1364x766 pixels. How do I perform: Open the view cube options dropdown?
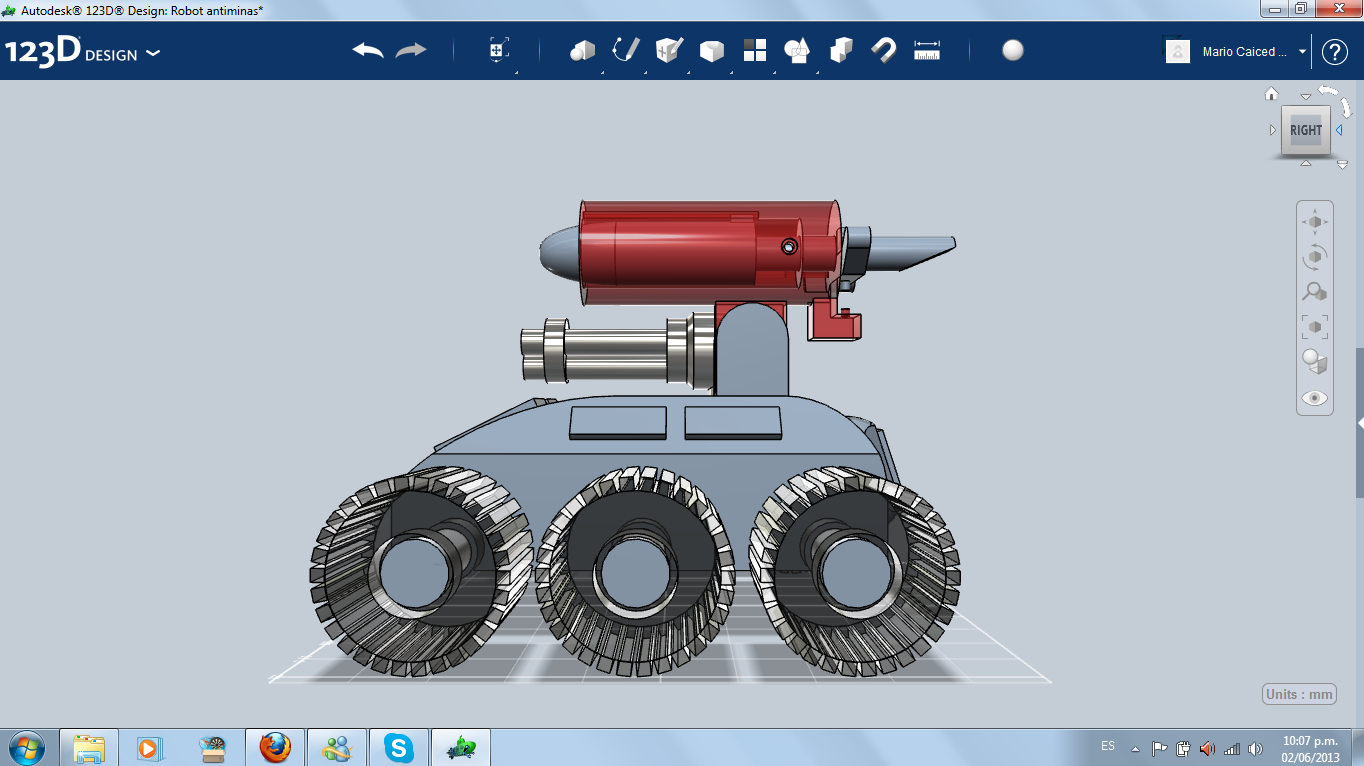[x=1342, y=164]
